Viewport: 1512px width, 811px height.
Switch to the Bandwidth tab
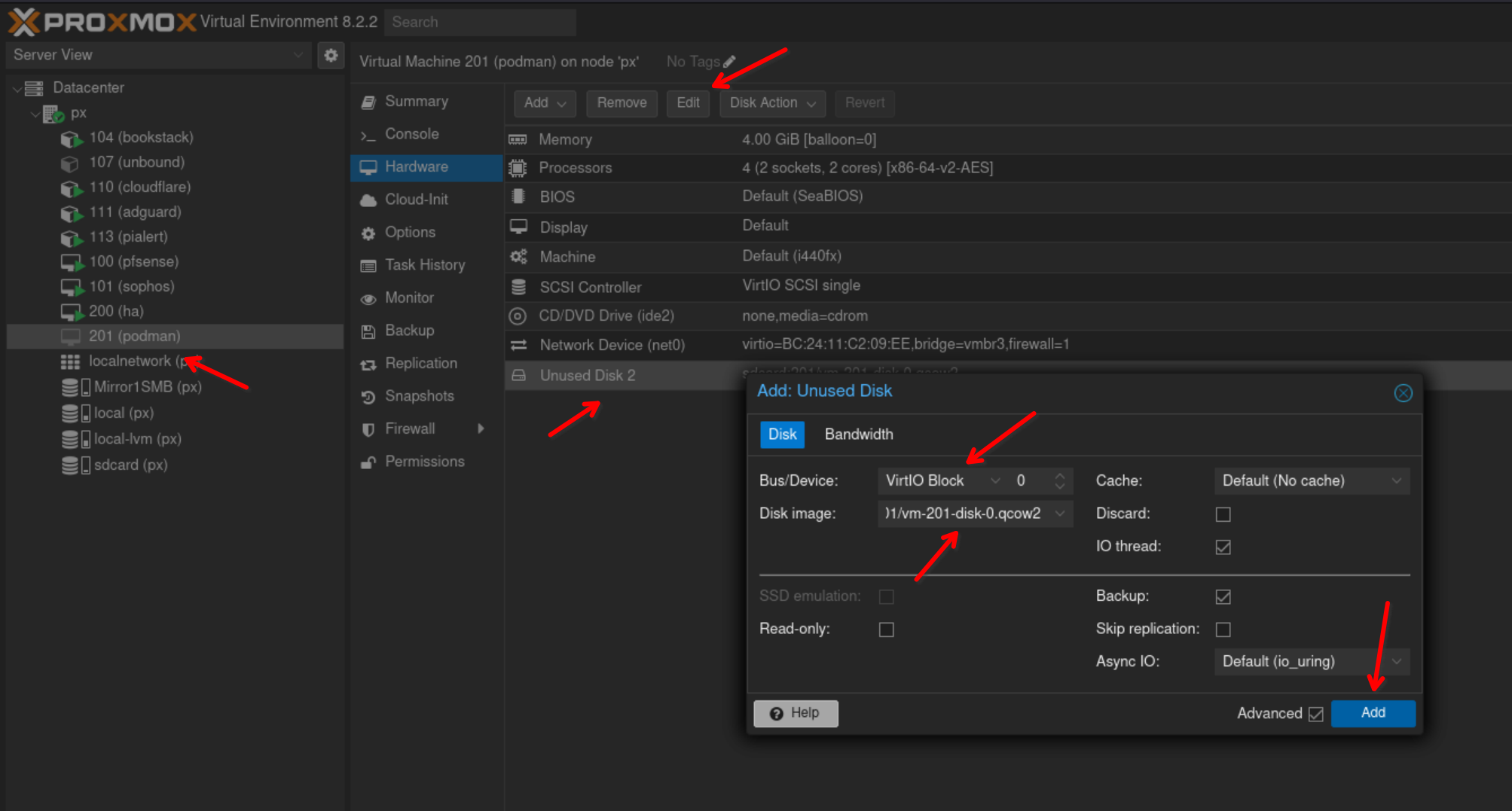(858, 434)
